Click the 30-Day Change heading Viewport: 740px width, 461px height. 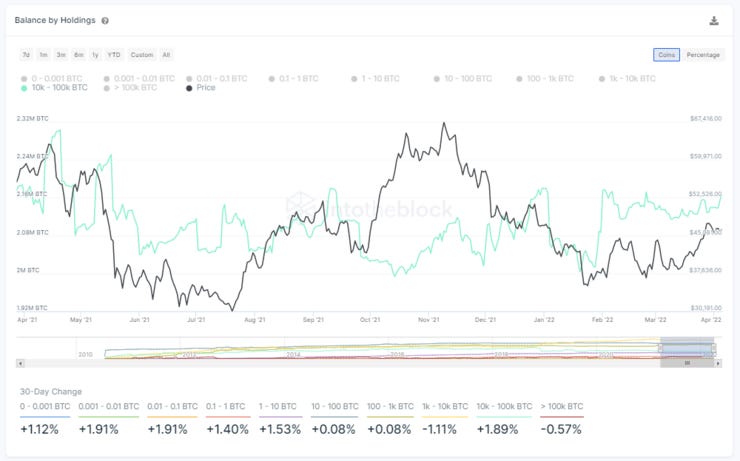point(50,392)
